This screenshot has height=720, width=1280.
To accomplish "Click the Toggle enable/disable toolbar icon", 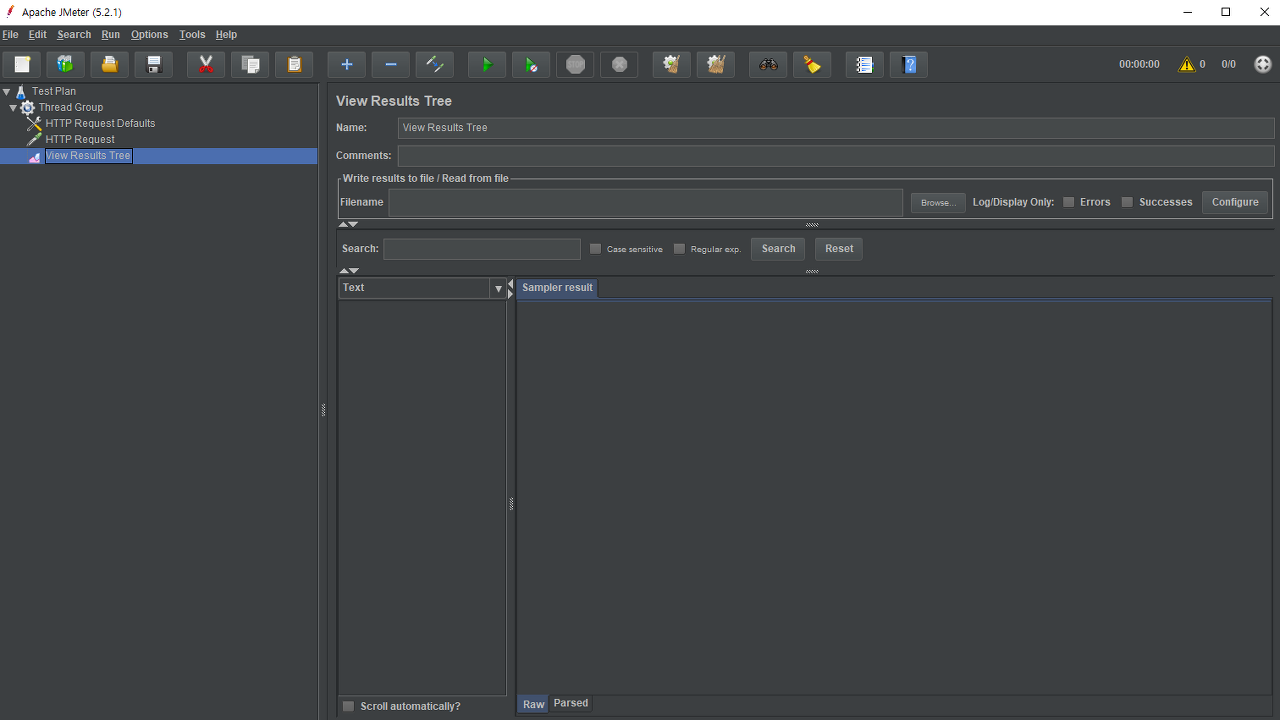I will [435, 65].
